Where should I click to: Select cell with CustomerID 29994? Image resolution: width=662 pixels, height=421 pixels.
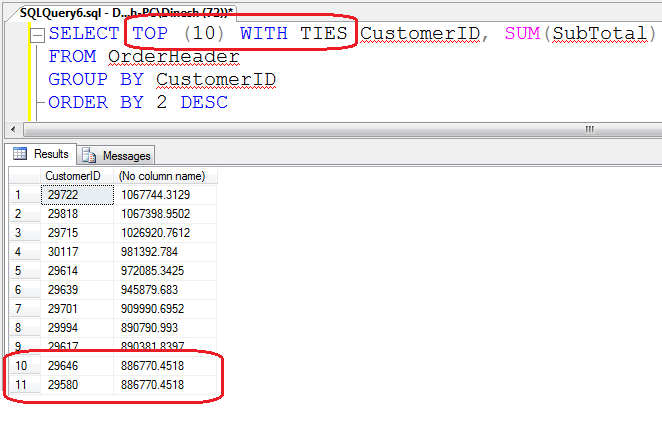77,328
